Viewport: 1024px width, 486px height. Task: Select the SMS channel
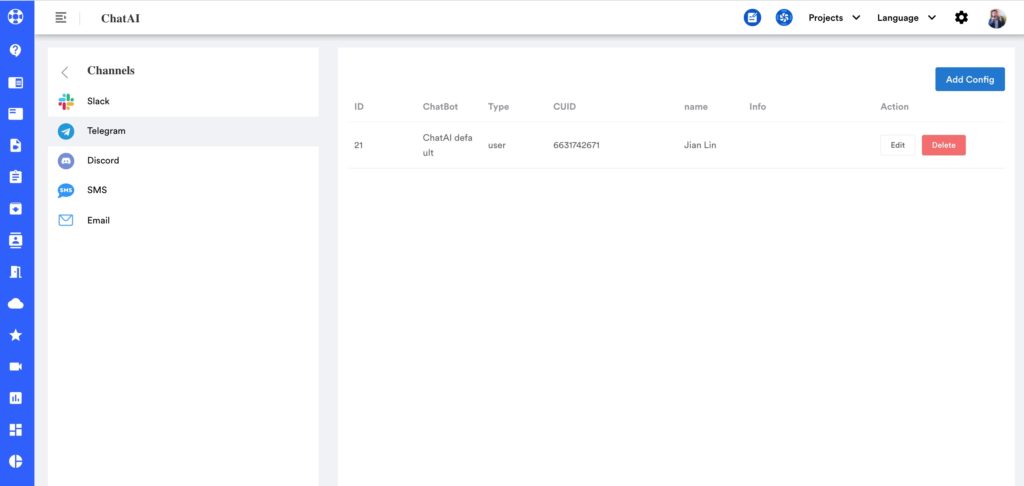coord(183,191)
